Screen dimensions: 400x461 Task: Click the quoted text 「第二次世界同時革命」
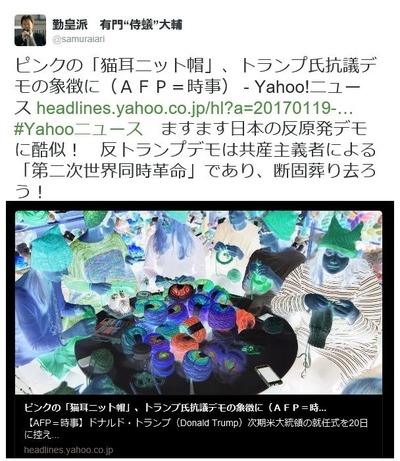(109, 171)
